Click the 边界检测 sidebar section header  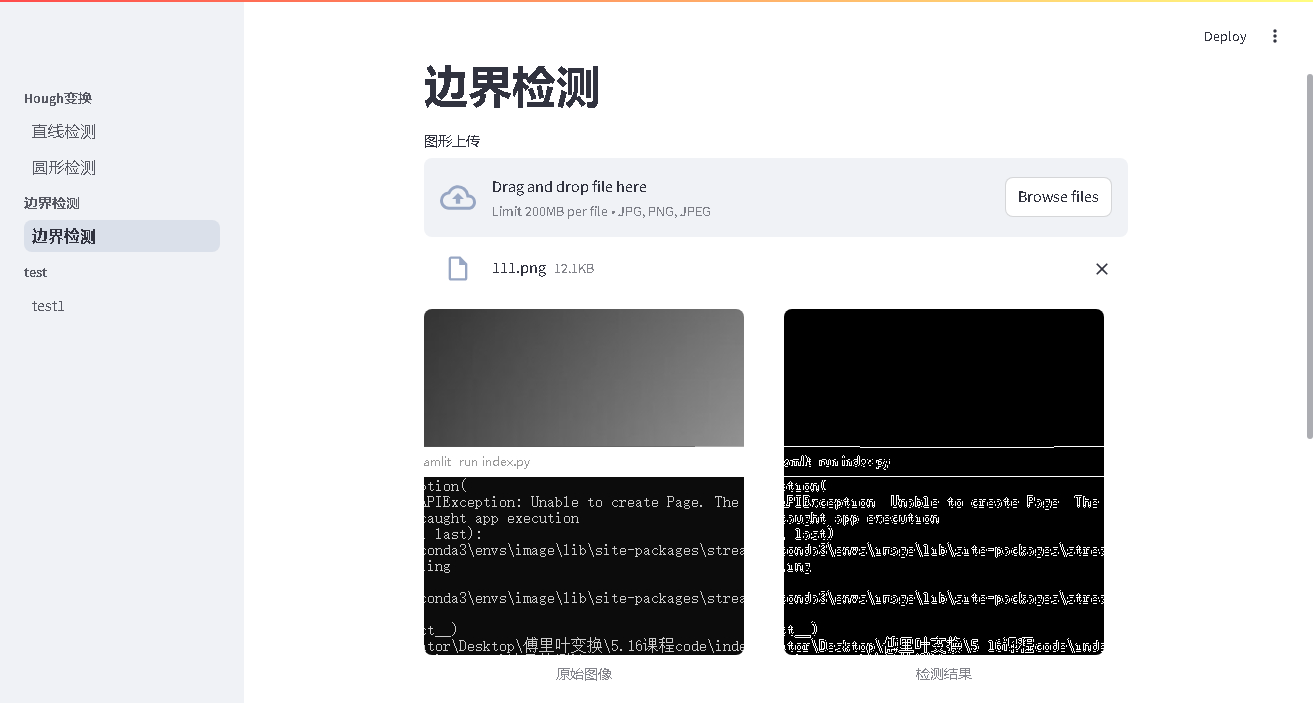click(x=52, y=203)
